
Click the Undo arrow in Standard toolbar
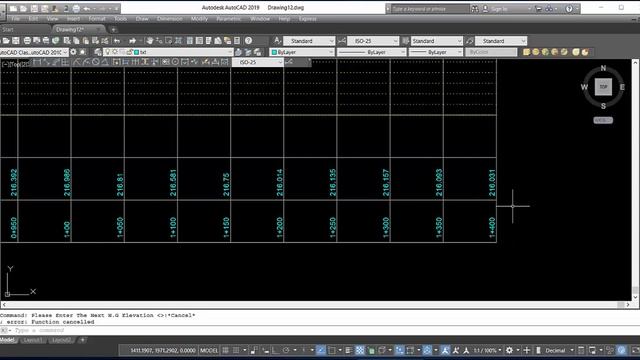point(117,41)
